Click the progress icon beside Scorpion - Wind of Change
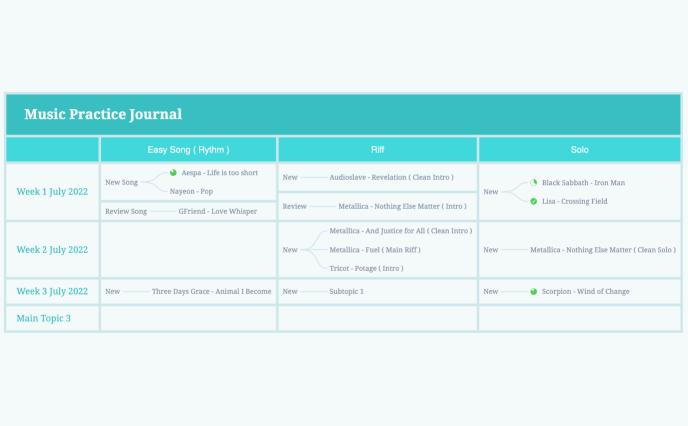The image size is (688, 426). (534, 292)
